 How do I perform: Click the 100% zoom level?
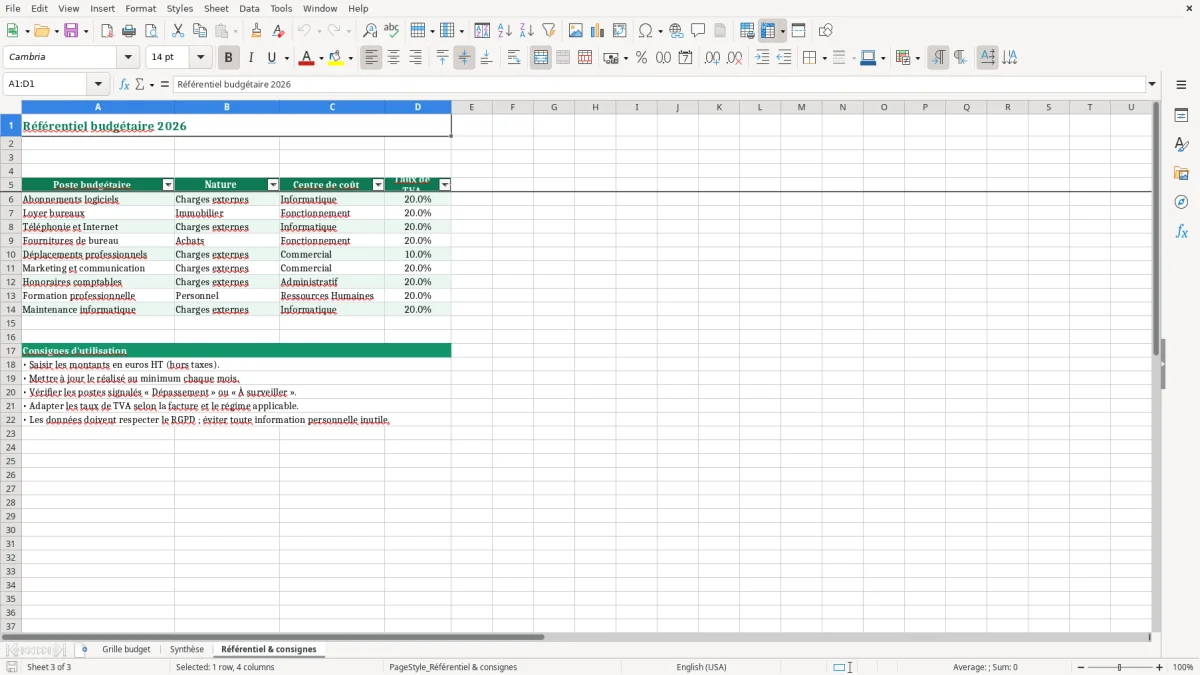1183,667
